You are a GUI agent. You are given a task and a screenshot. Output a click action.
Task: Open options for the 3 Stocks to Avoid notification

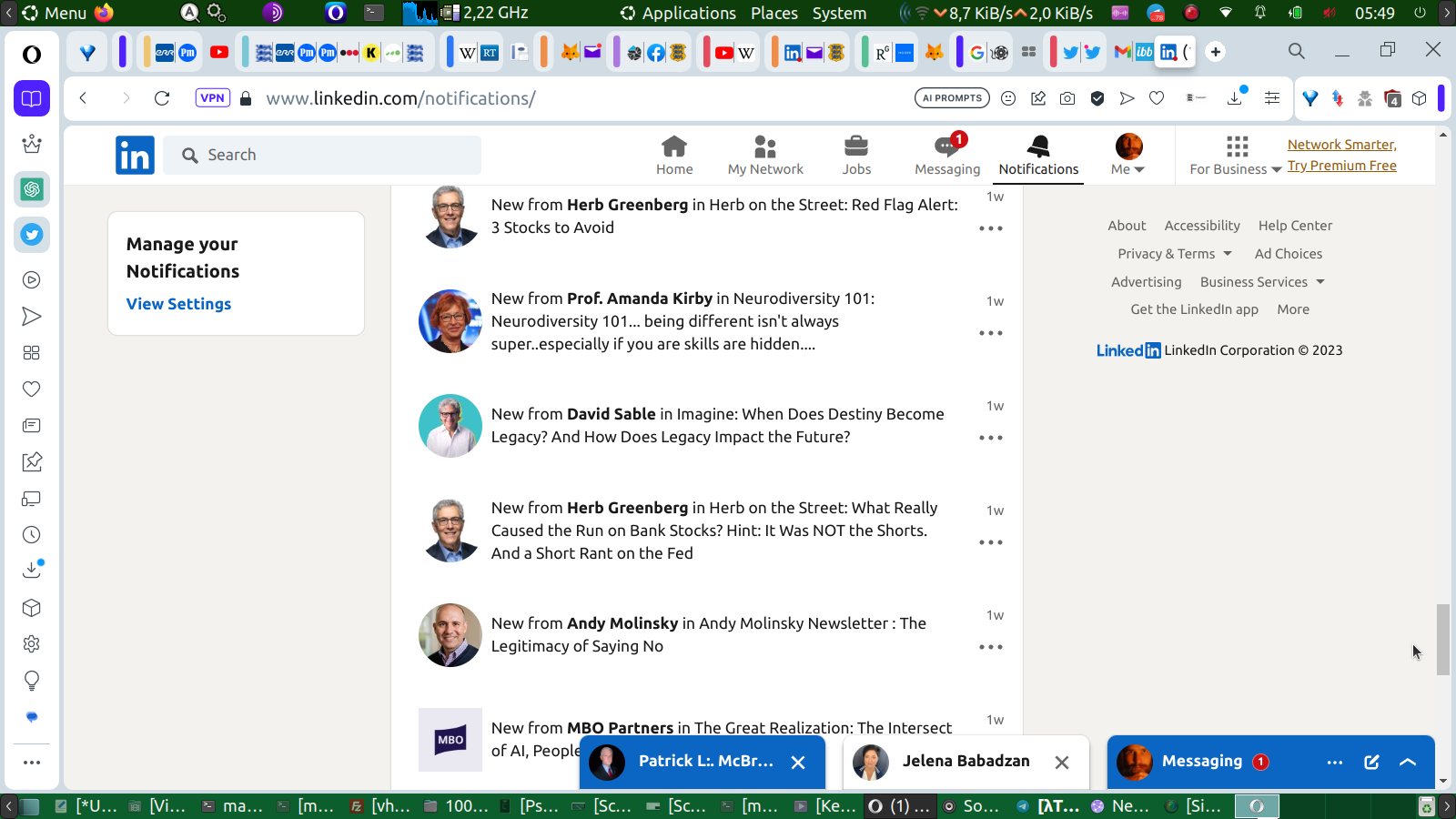tap(991, 228)
